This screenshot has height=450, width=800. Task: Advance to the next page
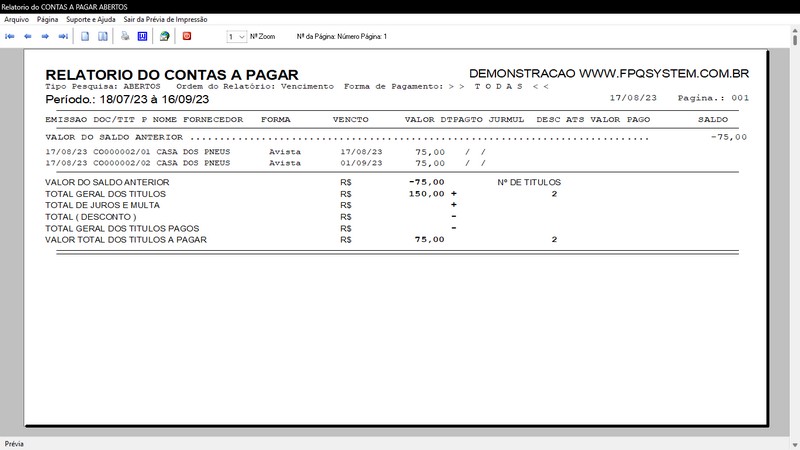[x=45, y=36]
